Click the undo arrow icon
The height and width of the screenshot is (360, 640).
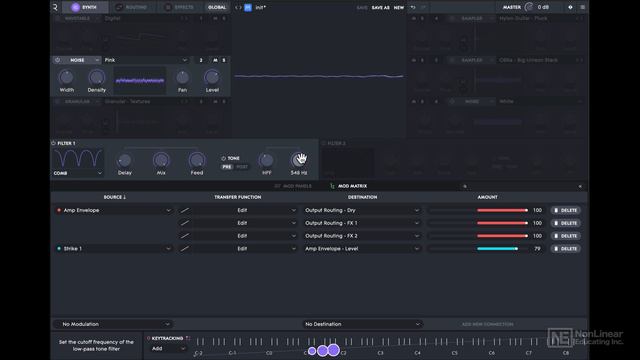(413, 7)
